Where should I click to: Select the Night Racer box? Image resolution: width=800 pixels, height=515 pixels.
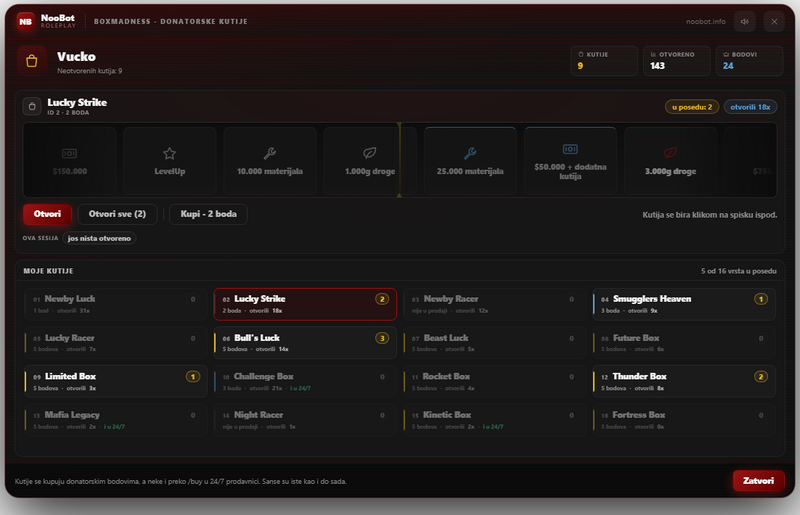305,420
